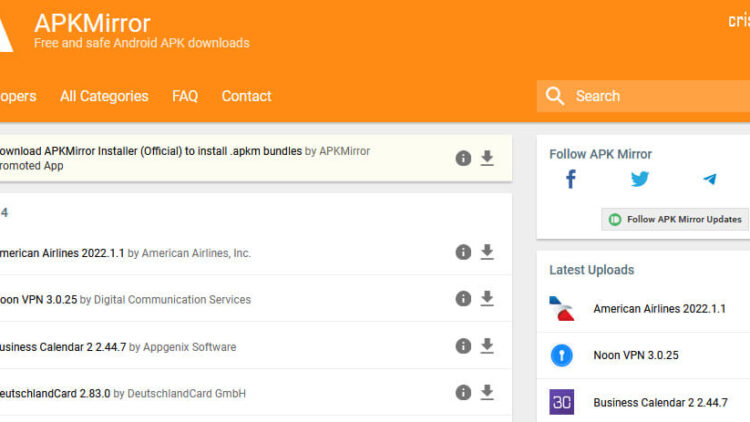
Task: Show info for Business Calendar 2 2.44.7
Action: [463, 346]
